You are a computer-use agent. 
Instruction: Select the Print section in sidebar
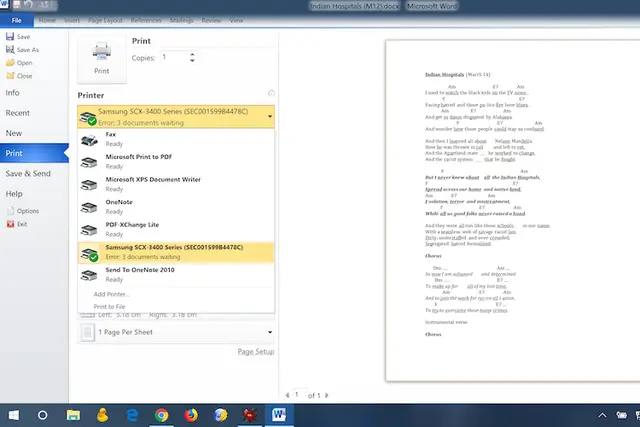click(34, 153)
